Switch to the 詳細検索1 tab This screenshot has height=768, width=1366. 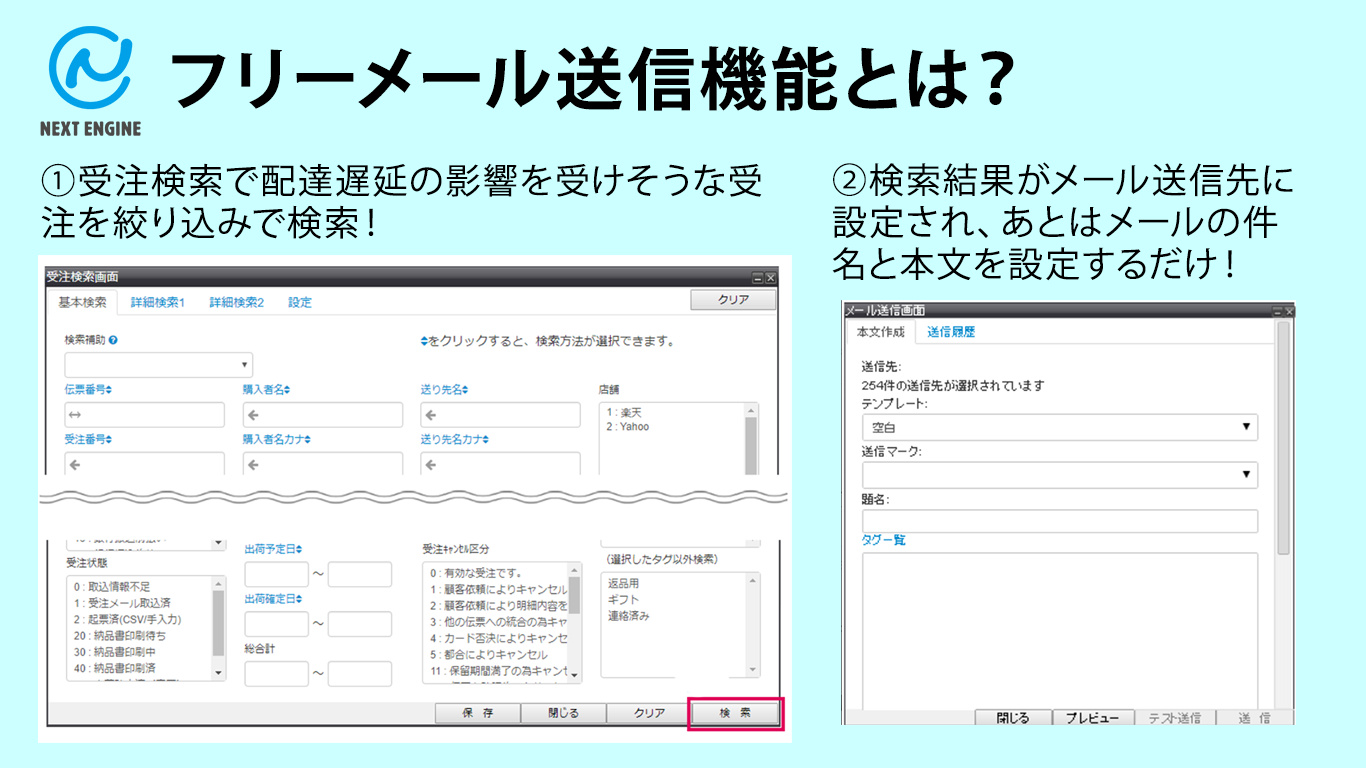[157, 302]
